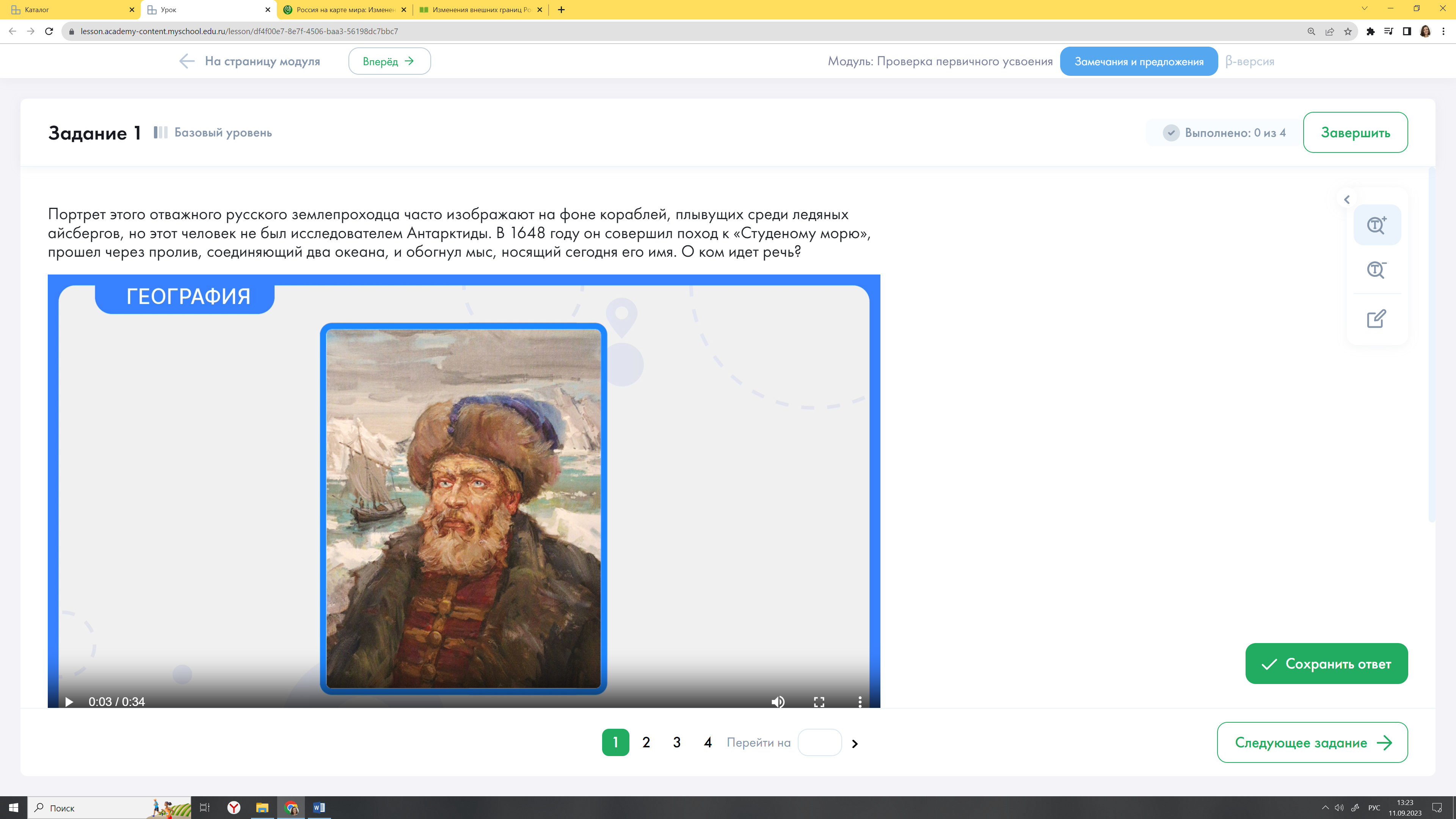This screenshot has height=819, width=1456.
Task: Switch to the Каталог browser tab
Action: (70, 9)
